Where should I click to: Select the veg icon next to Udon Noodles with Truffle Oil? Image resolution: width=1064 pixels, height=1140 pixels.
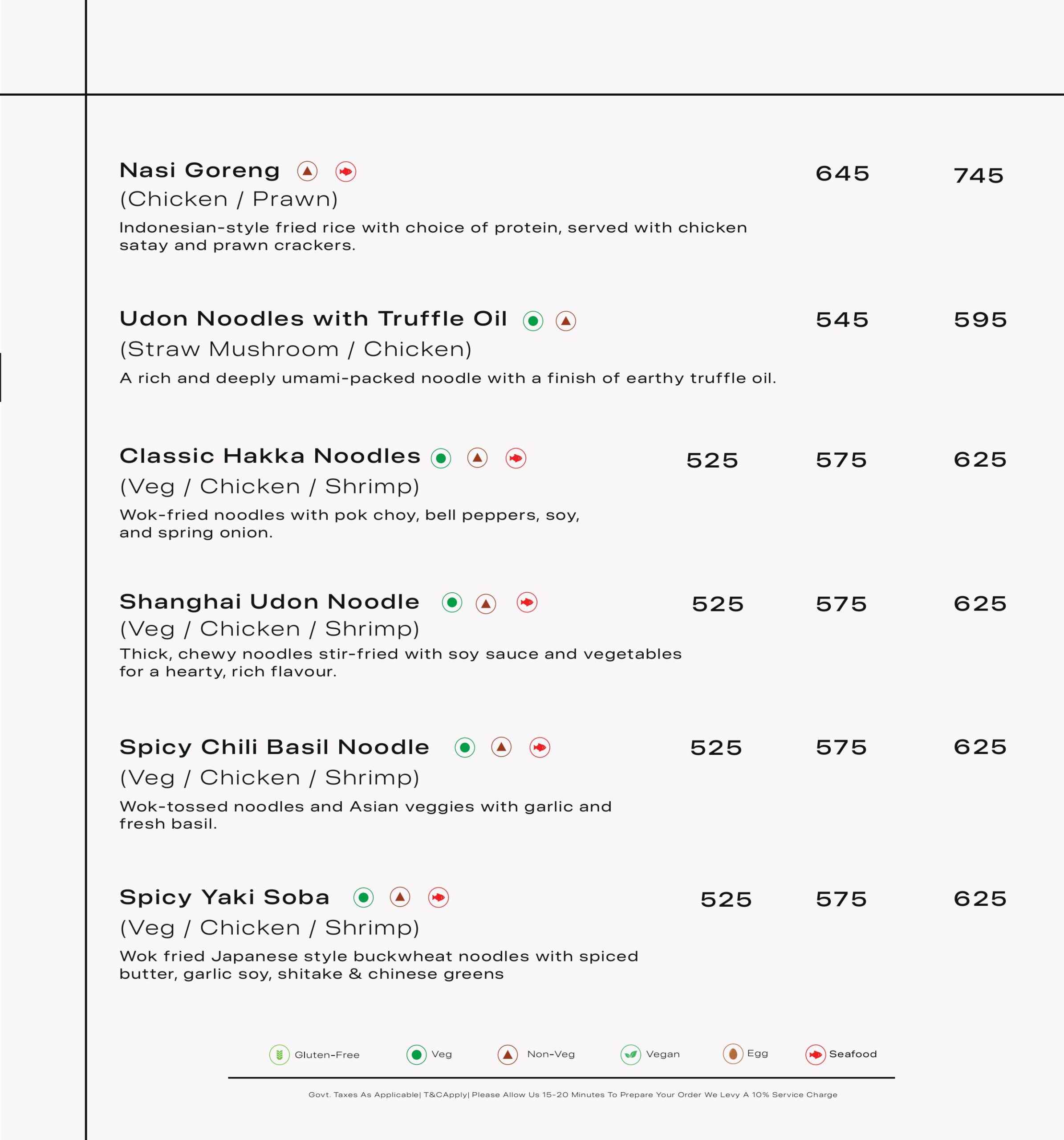pos(533,321)
